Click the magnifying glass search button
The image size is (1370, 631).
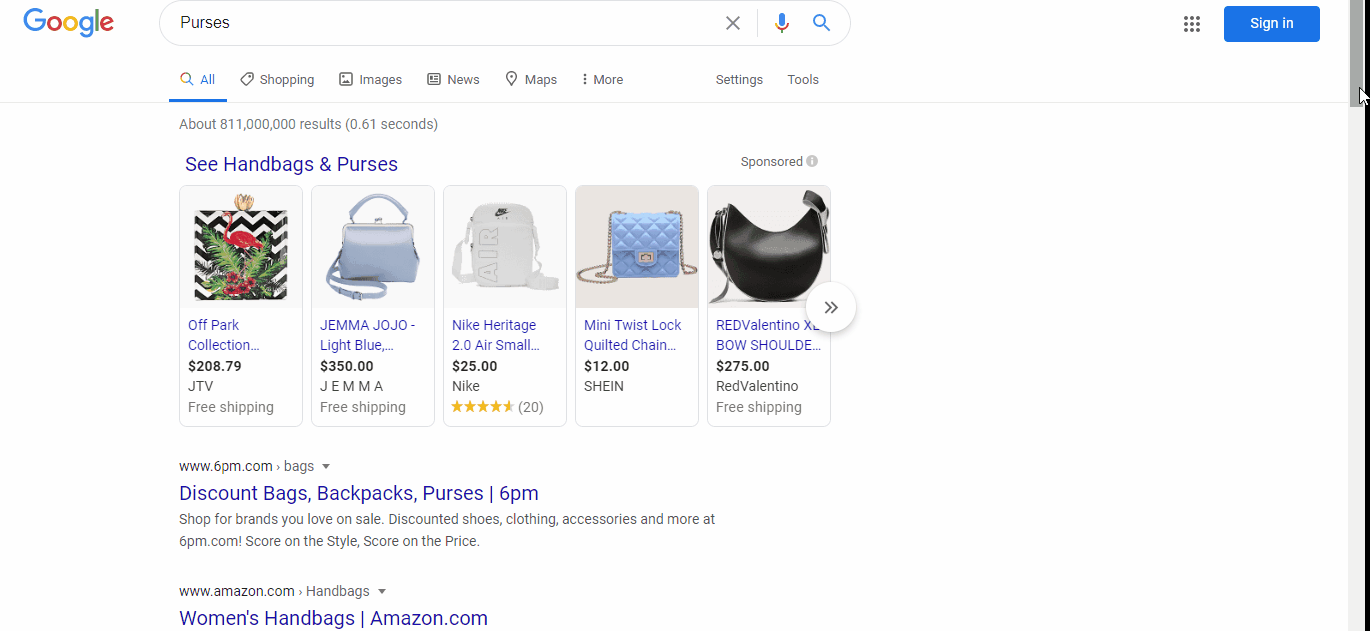(821, 23)
